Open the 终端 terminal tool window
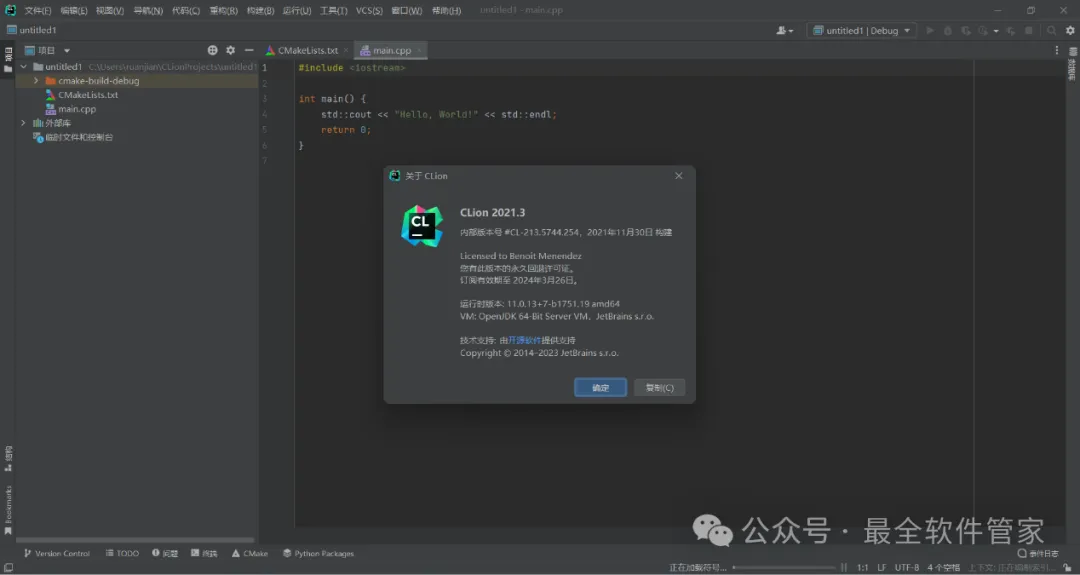 [204, 553]
